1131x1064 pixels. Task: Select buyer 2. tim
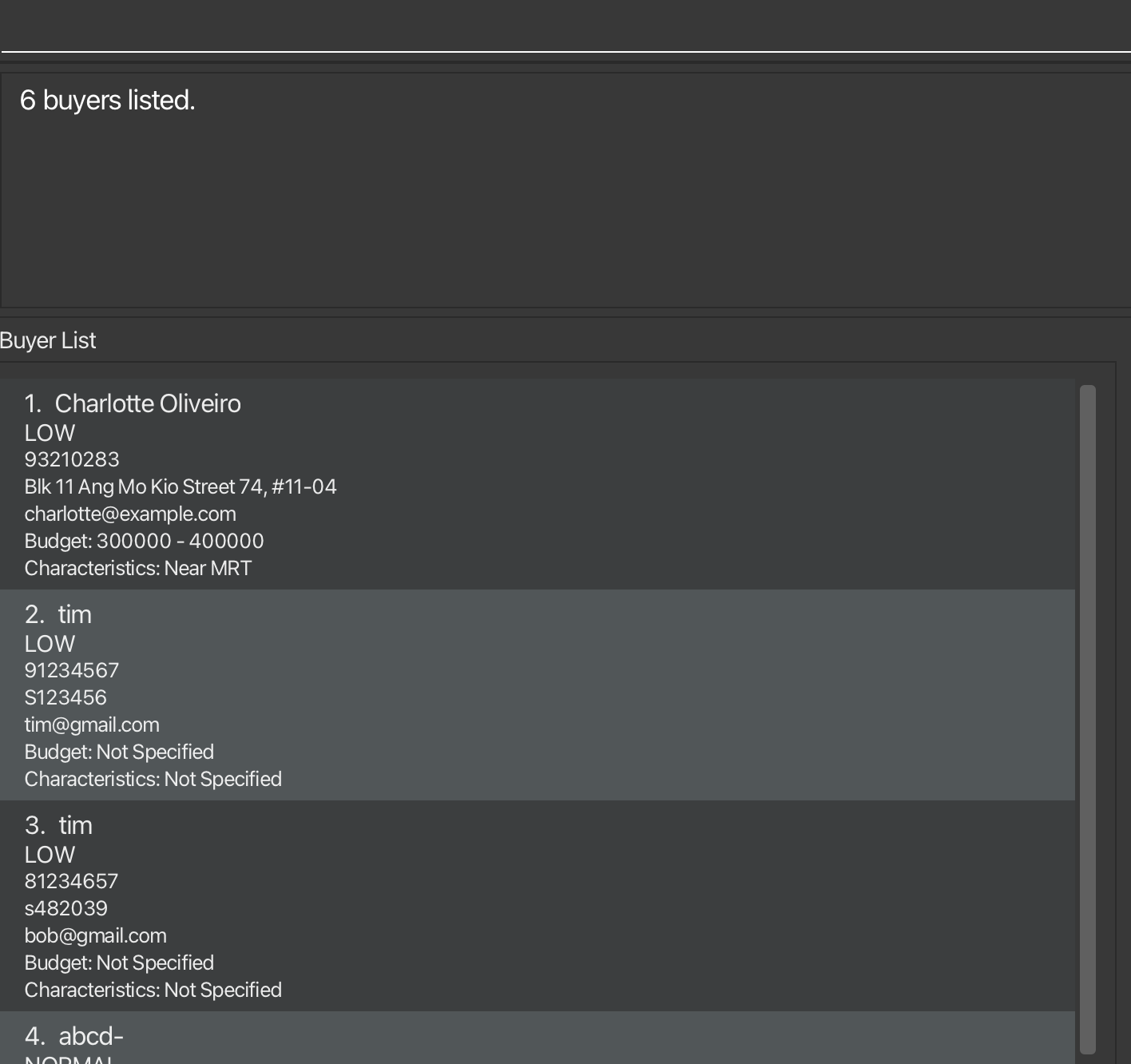(538, 695)
